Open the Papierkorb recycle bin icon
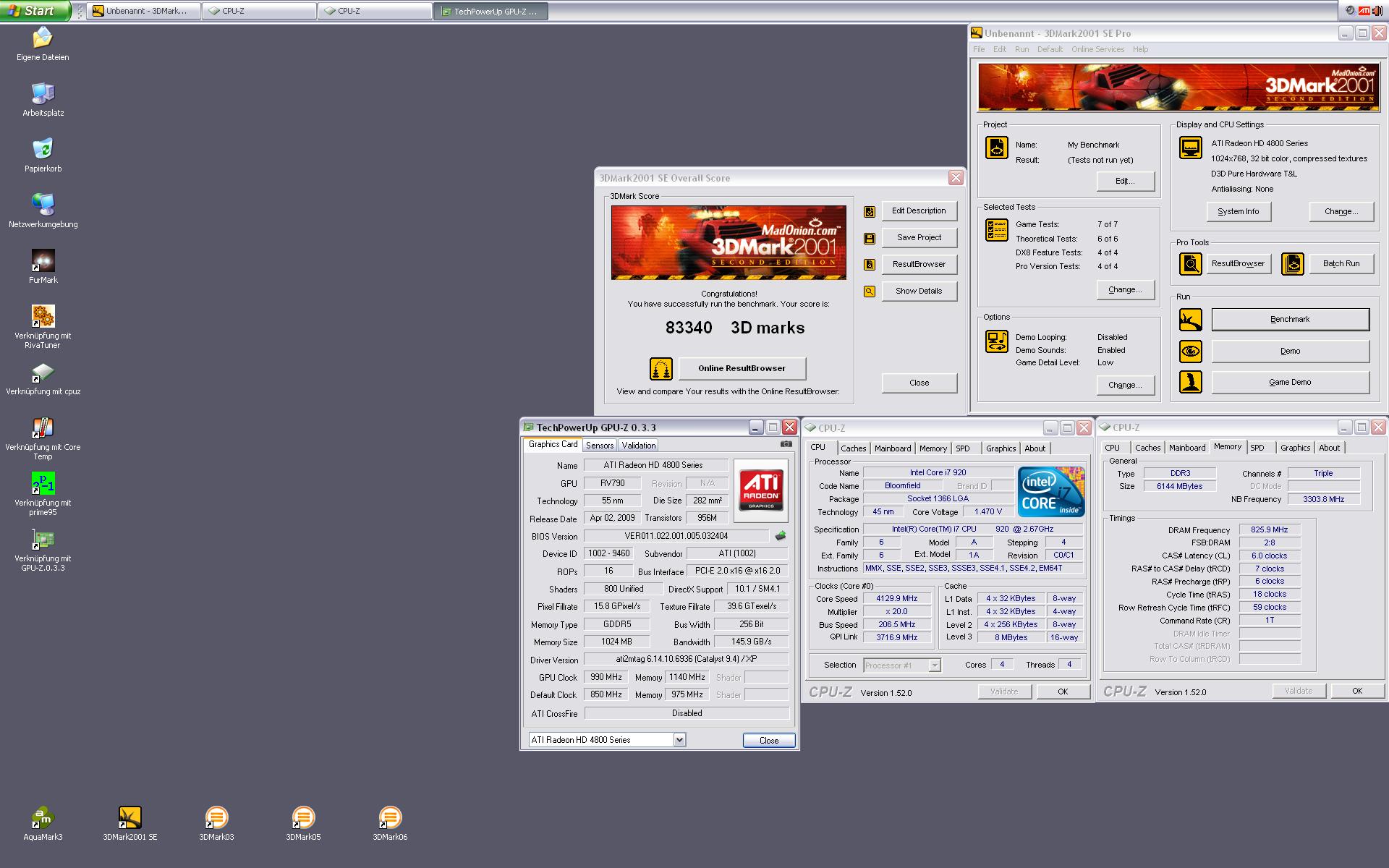 (43, 149)
